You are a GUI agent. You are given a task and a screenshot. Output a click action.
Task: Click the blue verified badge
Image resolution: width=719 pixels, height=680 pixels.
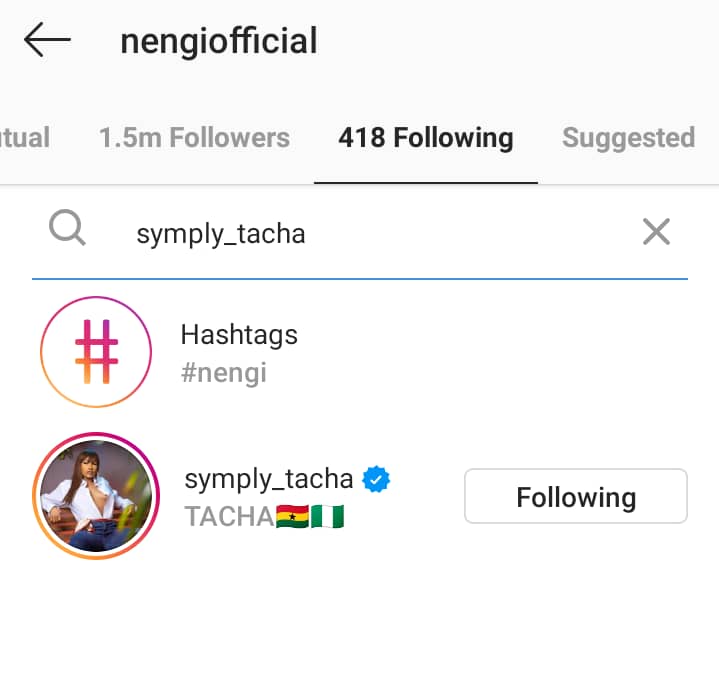click(376, 480)
